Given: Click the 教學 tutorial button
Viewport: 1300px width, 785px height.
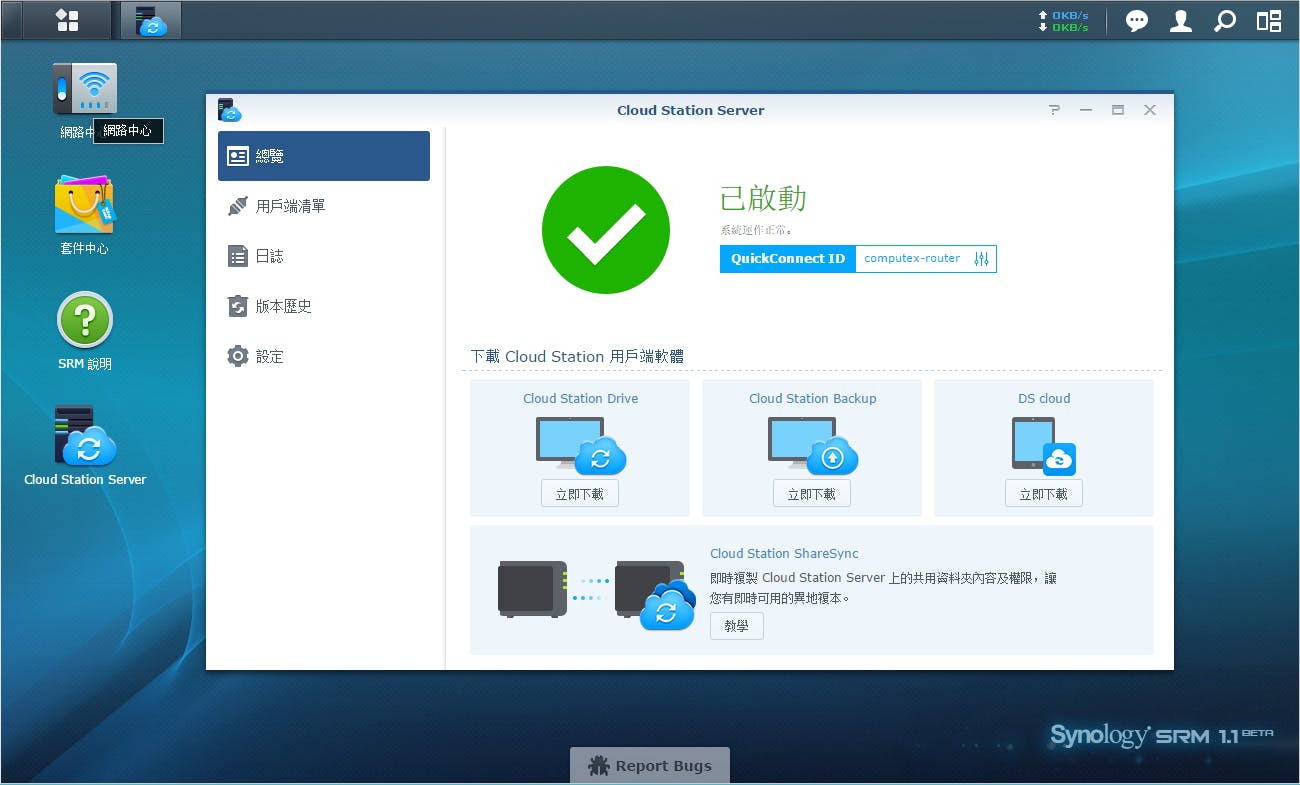Looking at the screenshot, I should [737, 626].
